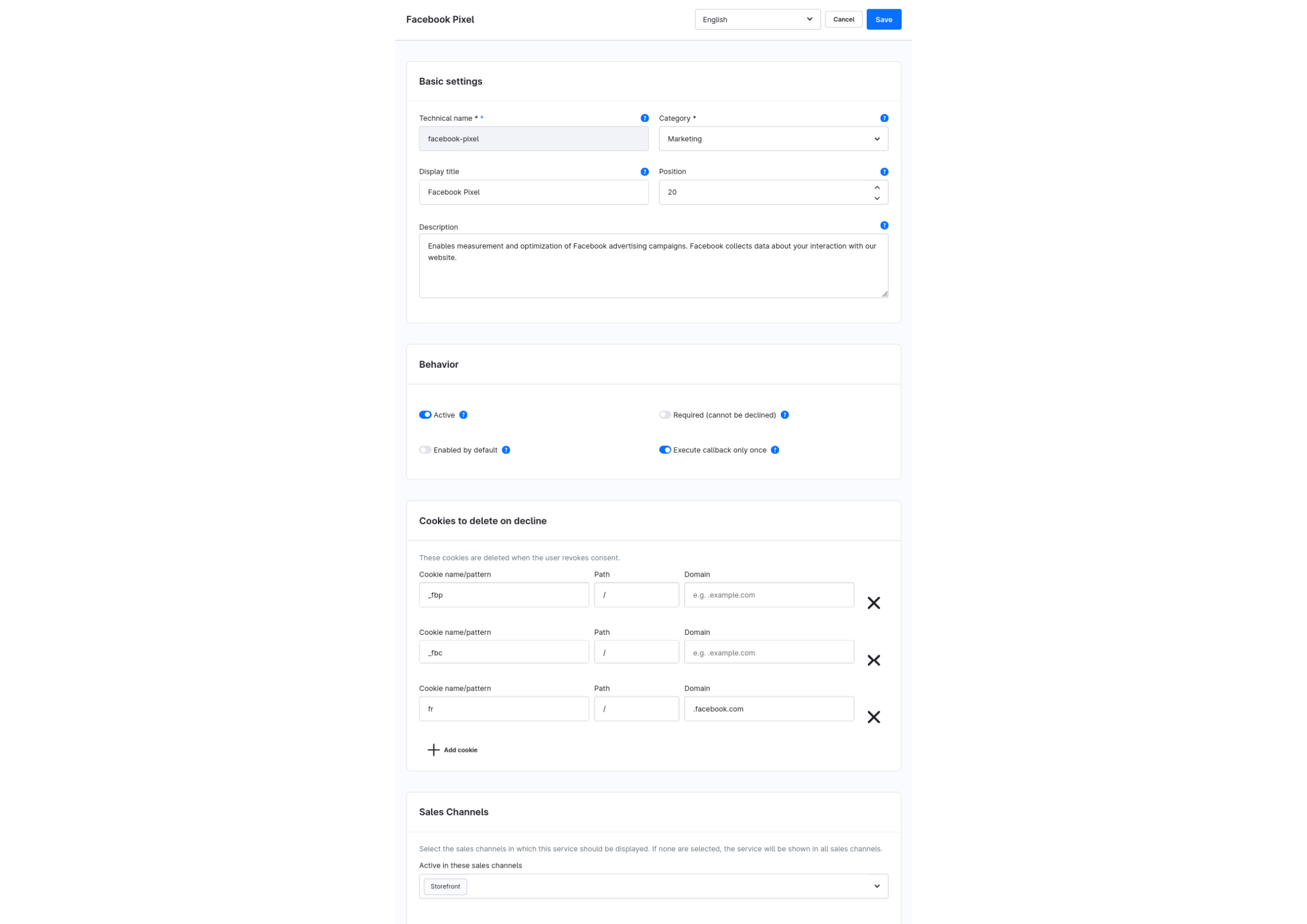Click the Behavior section heading
1307x924 pixels.
click(439, 365)
